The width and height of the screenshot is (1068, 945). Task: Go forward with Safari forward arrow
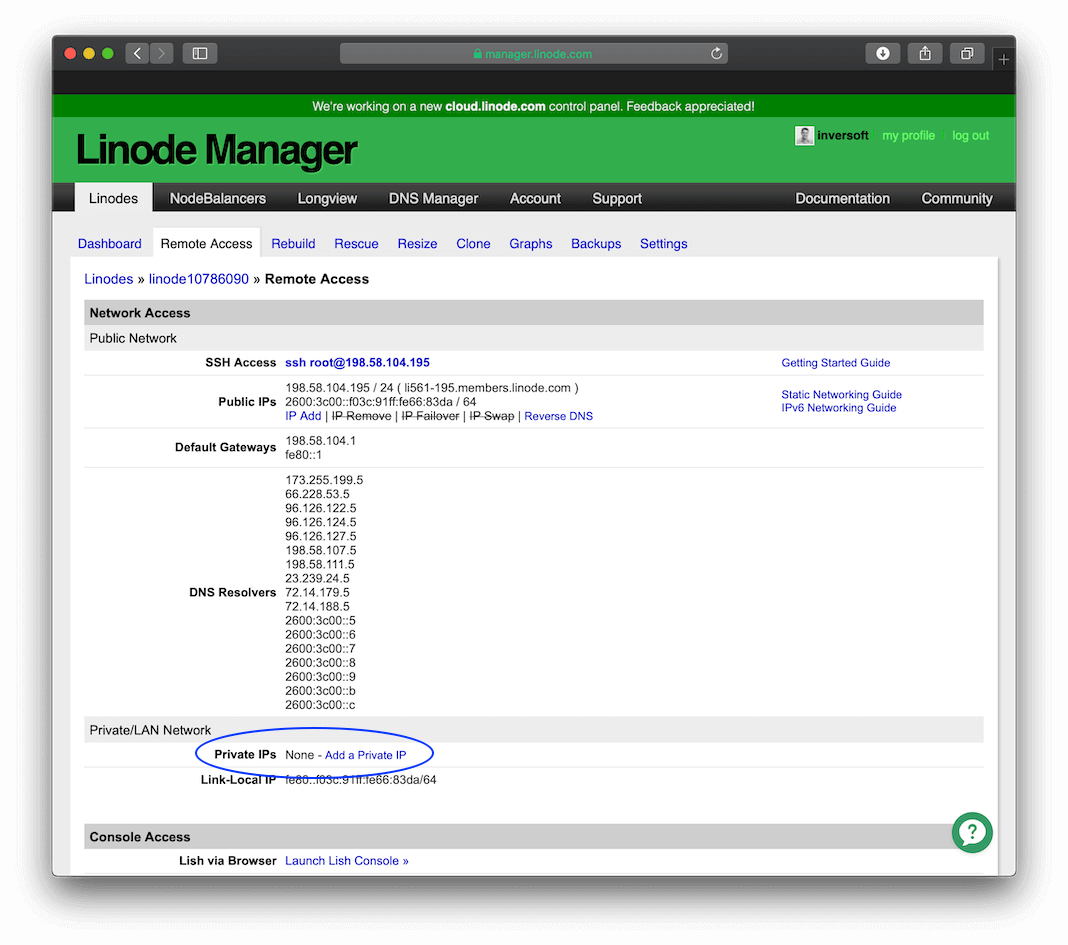[161, 53]
